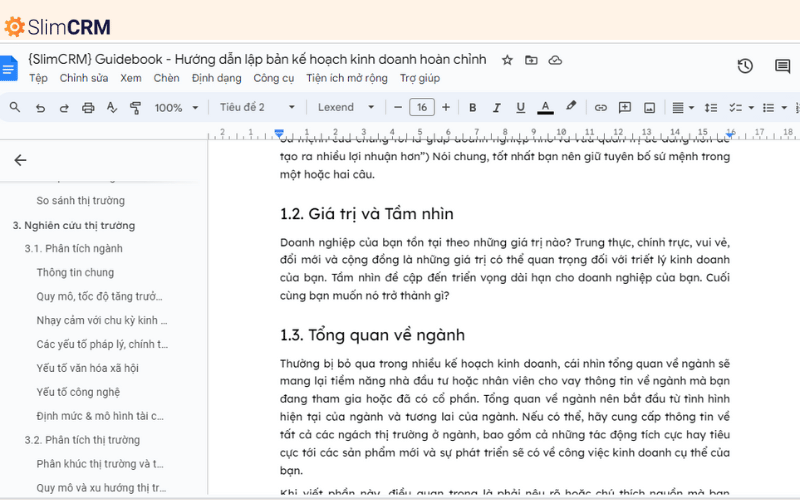
Task: Open line and paragraph spacing
Action: click(x=711, y=108)
